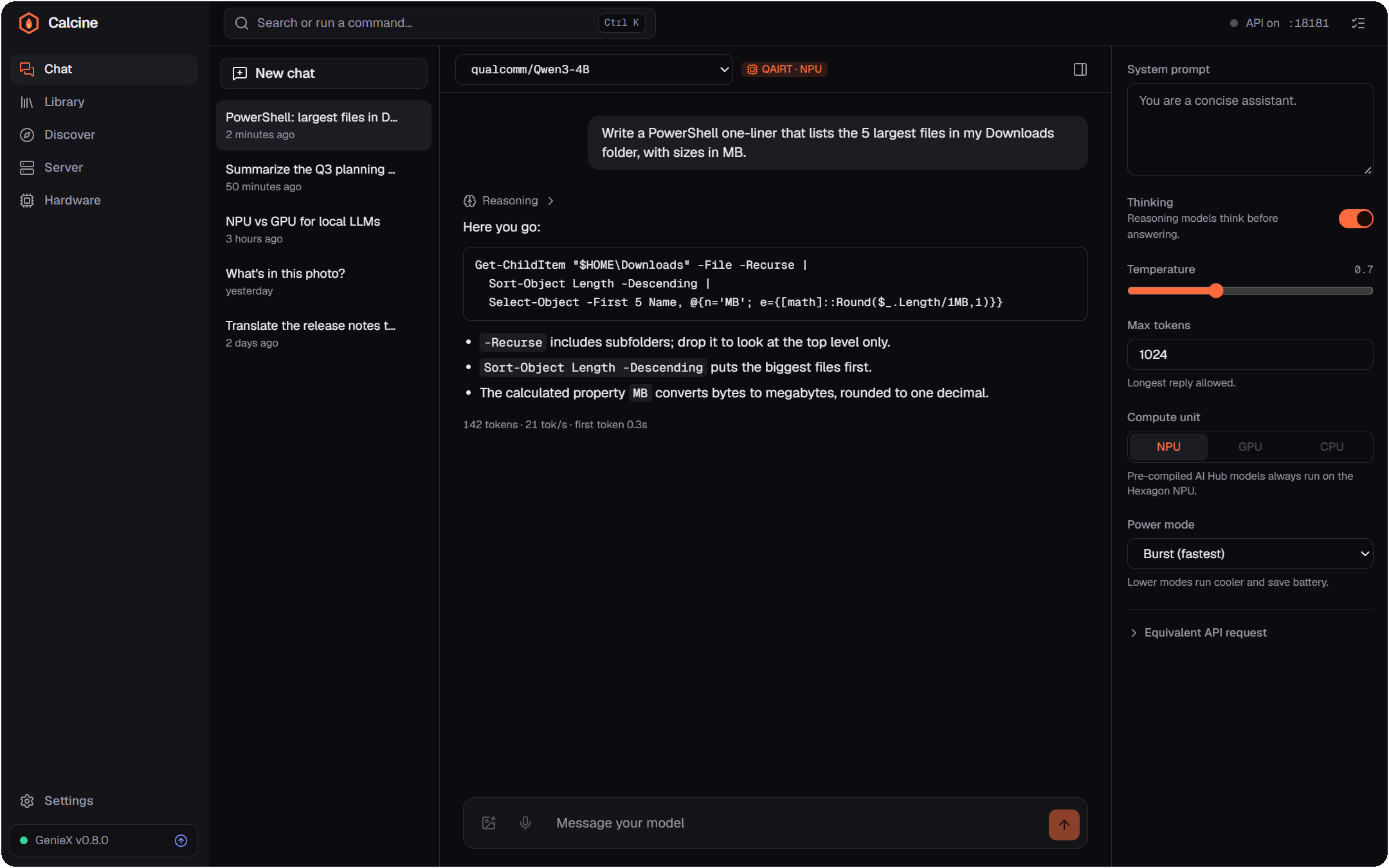Screen dimensions: 1389x868
Task: Open the Chat section in sidebar
Action: click(x=104, y=69)
